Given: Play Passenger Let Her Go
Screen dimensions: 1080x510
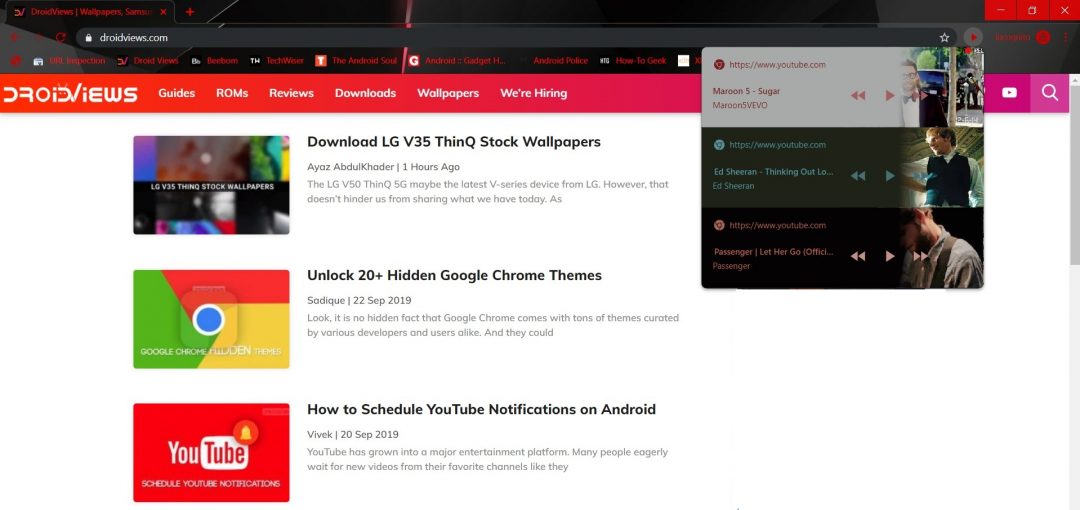Looking at the screenshot, I should [x=889, y=256].
